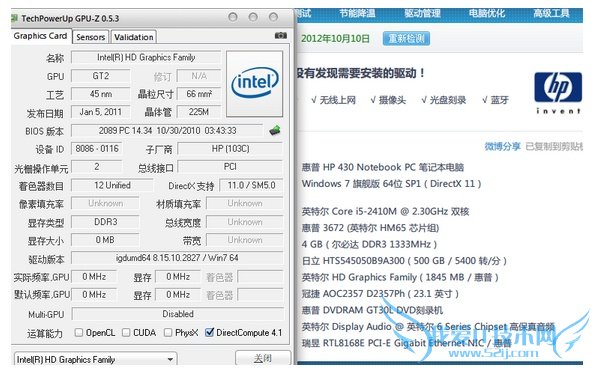Switch to the Validation tab

click(134, 37)
